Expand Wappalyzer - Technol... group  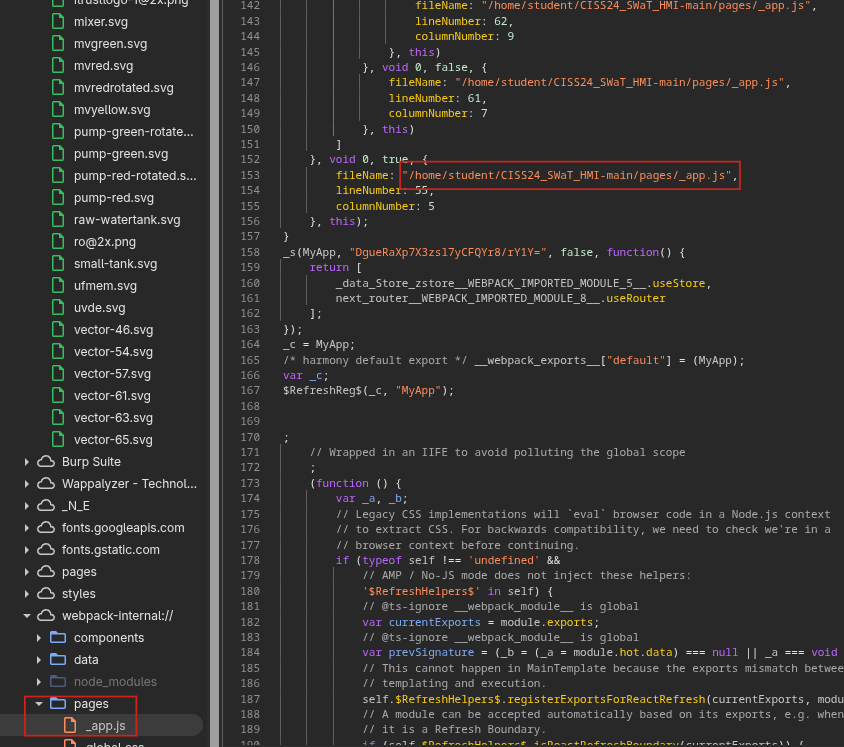(26, 484)
